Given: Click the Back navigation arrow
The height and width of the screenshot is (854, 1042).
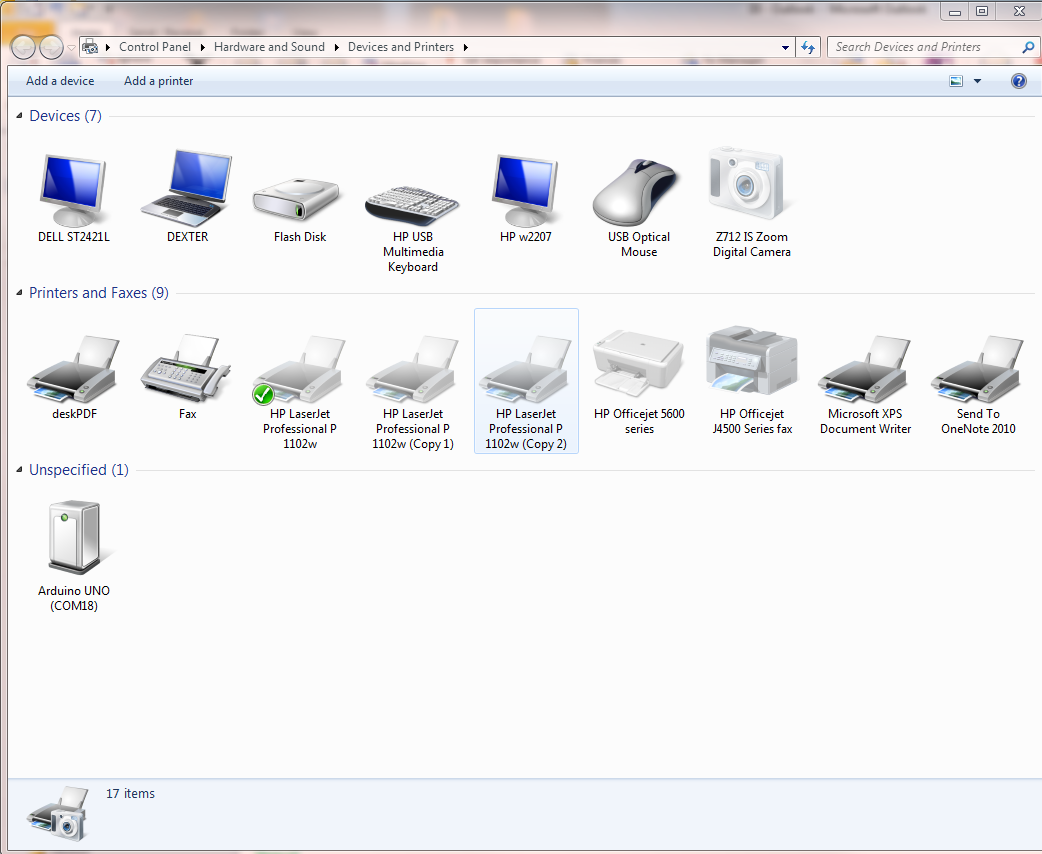Looking at the screenshot, I should [x=23, y=47].
